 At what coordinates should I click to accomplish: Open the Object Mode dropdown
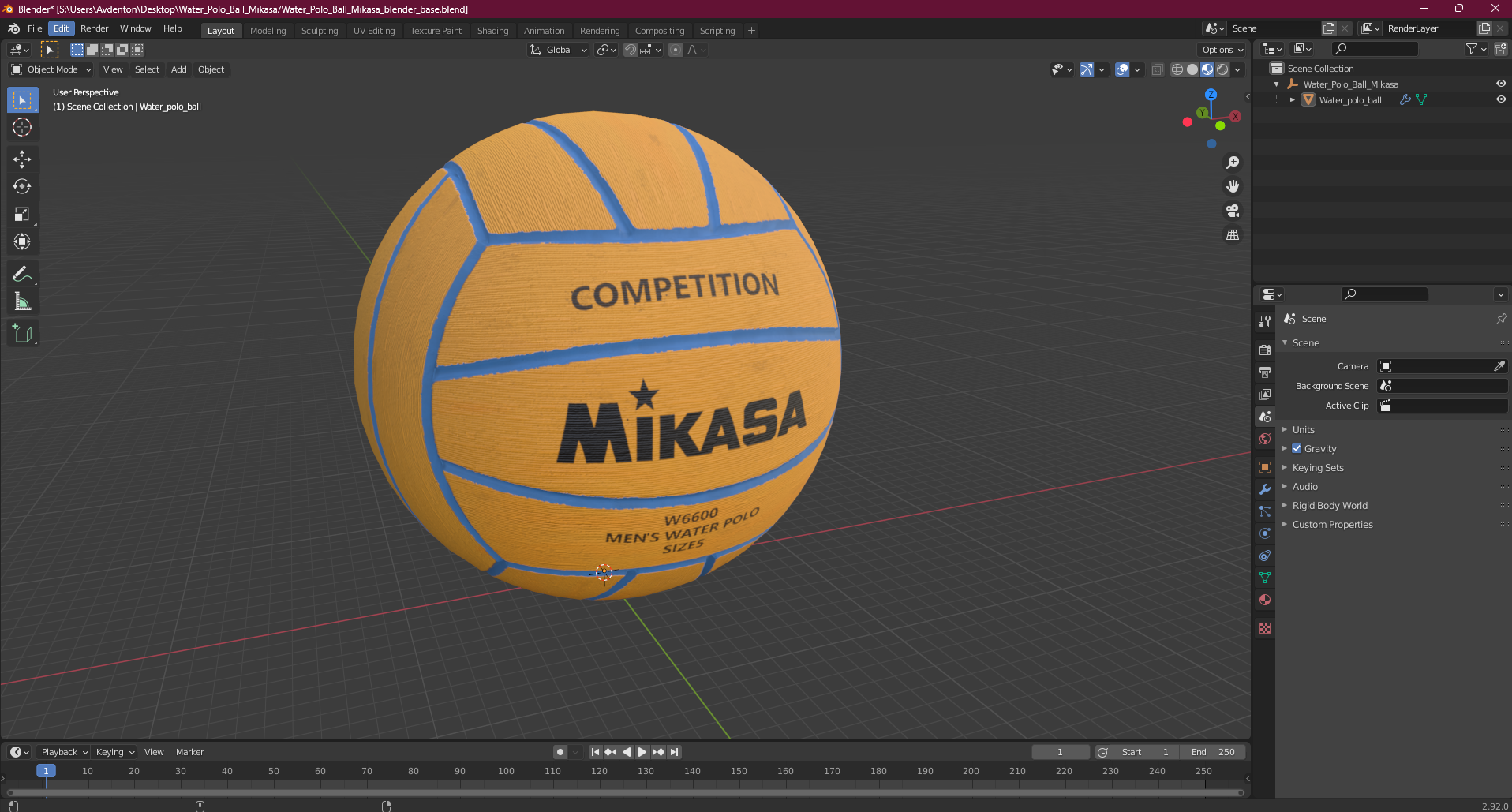point(51,69)
